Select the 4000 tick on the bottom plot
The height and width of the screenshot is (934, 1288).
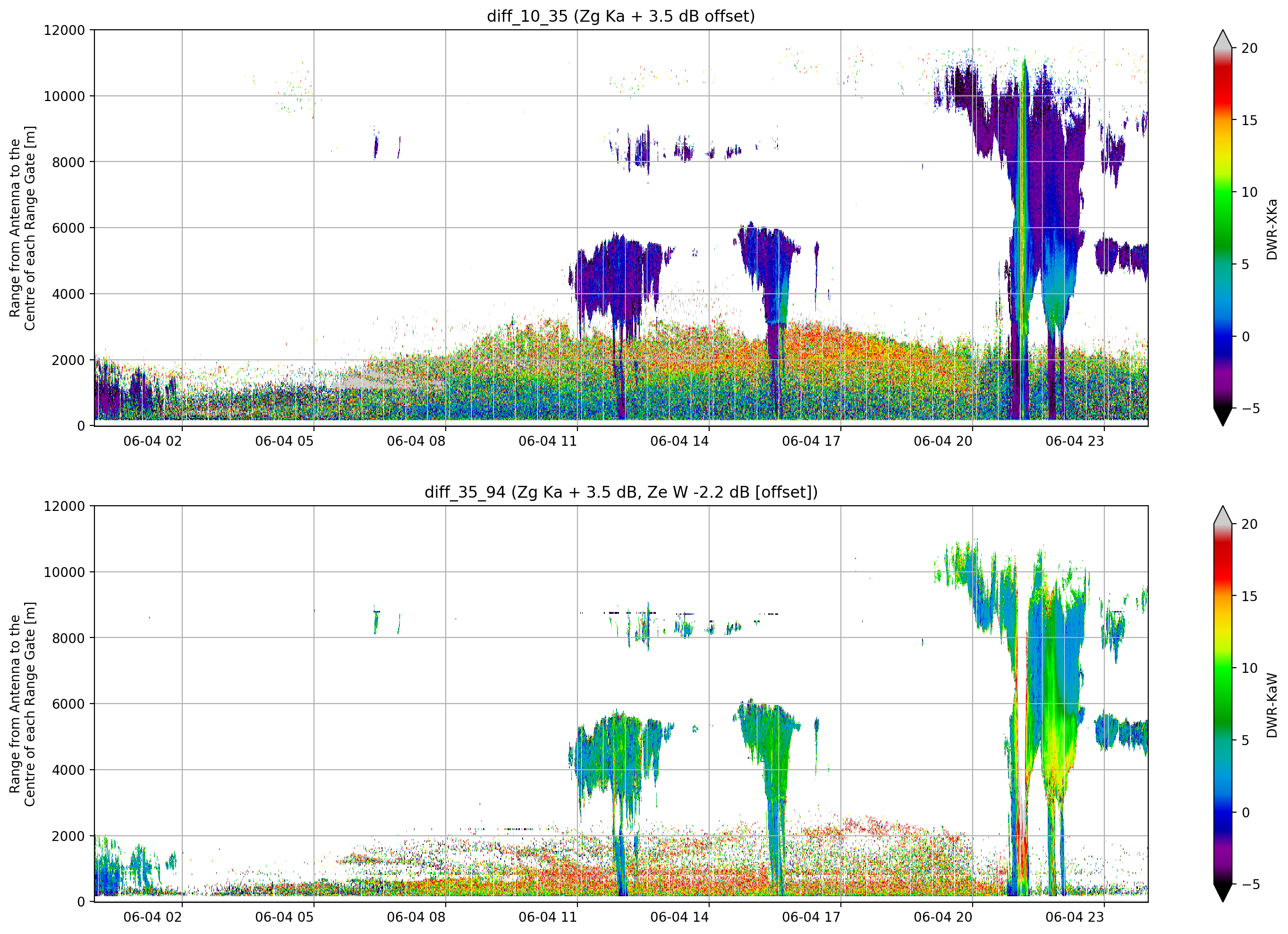[x=68, y=770]
